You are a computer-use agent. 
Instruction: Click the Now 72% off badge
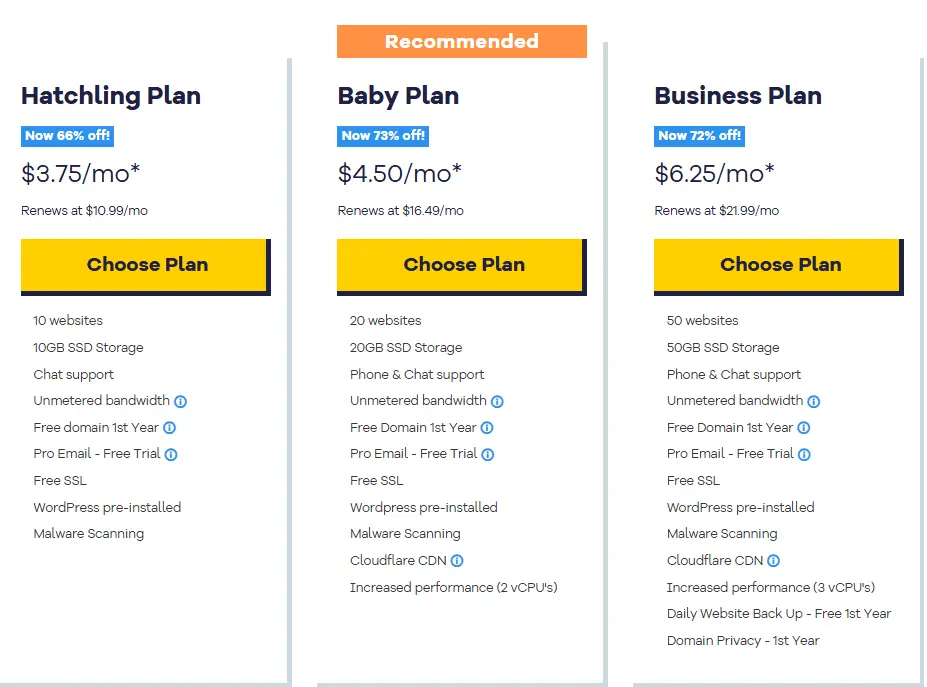pyautogui.click(x=699, y=136)
